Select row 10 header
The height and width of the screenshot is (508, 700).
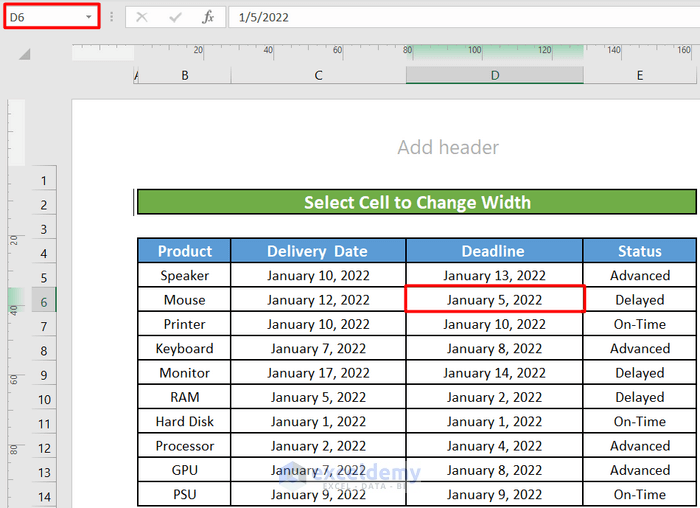pyautogui.click(x=44, y=398)
